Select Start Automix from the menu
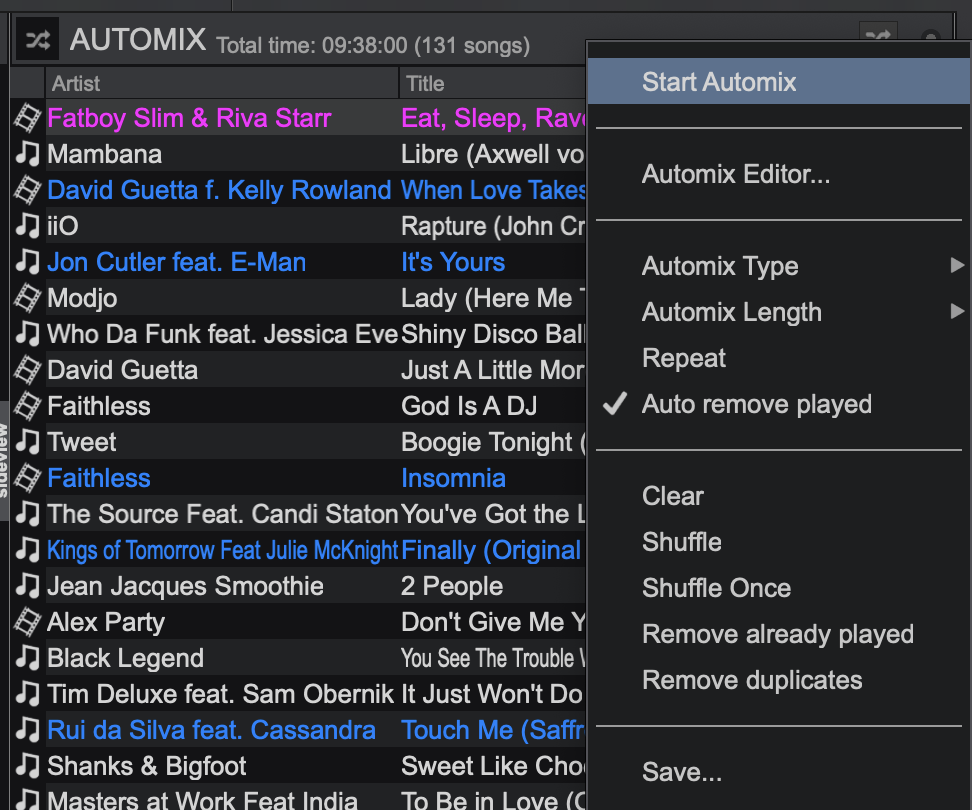The image size is (972, 810). pyautogui.click(x=719, y=82)
